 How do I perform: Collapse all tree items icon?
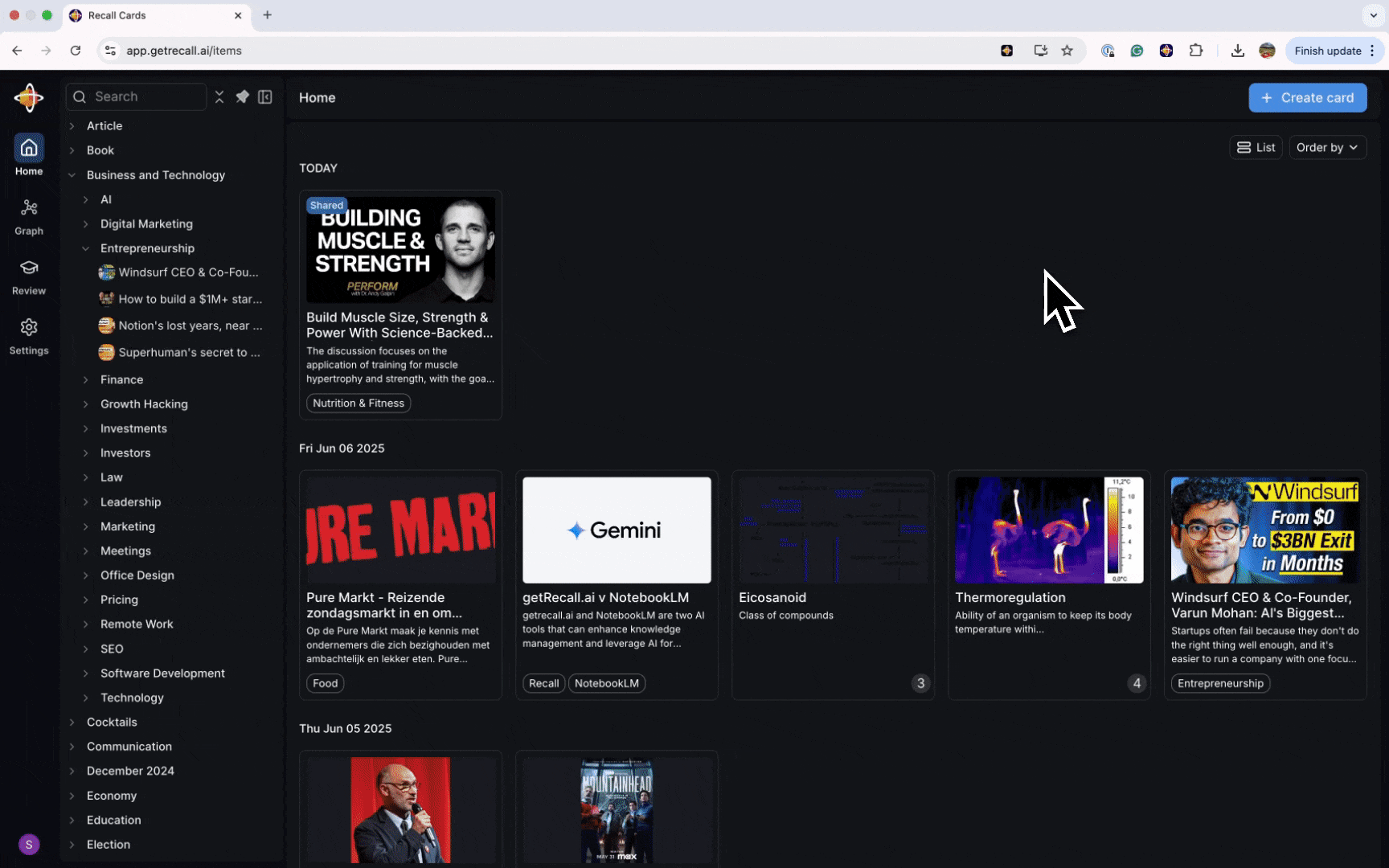(219, 97)
